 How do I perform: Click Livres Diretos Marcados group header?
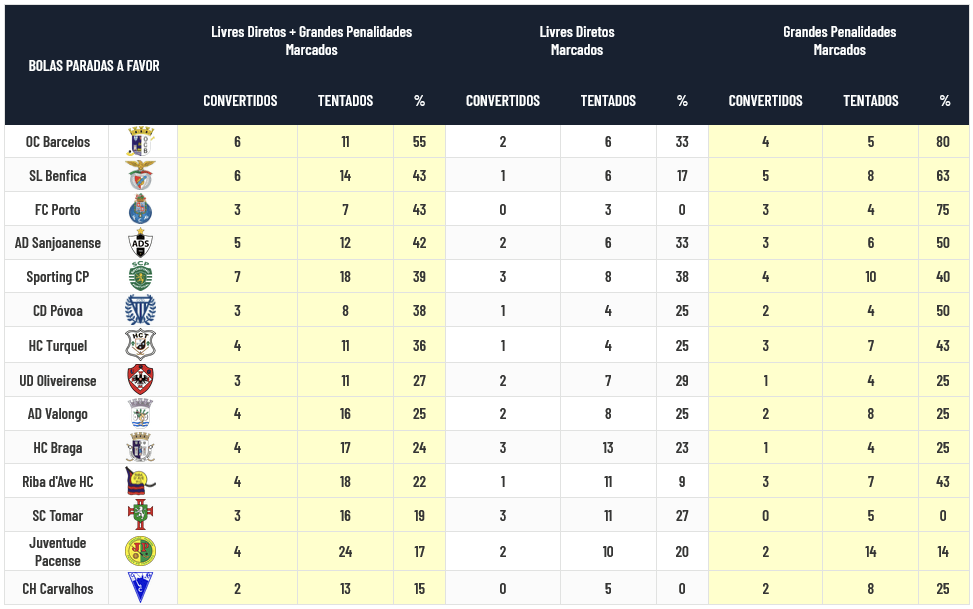click(x=577, y=41)
